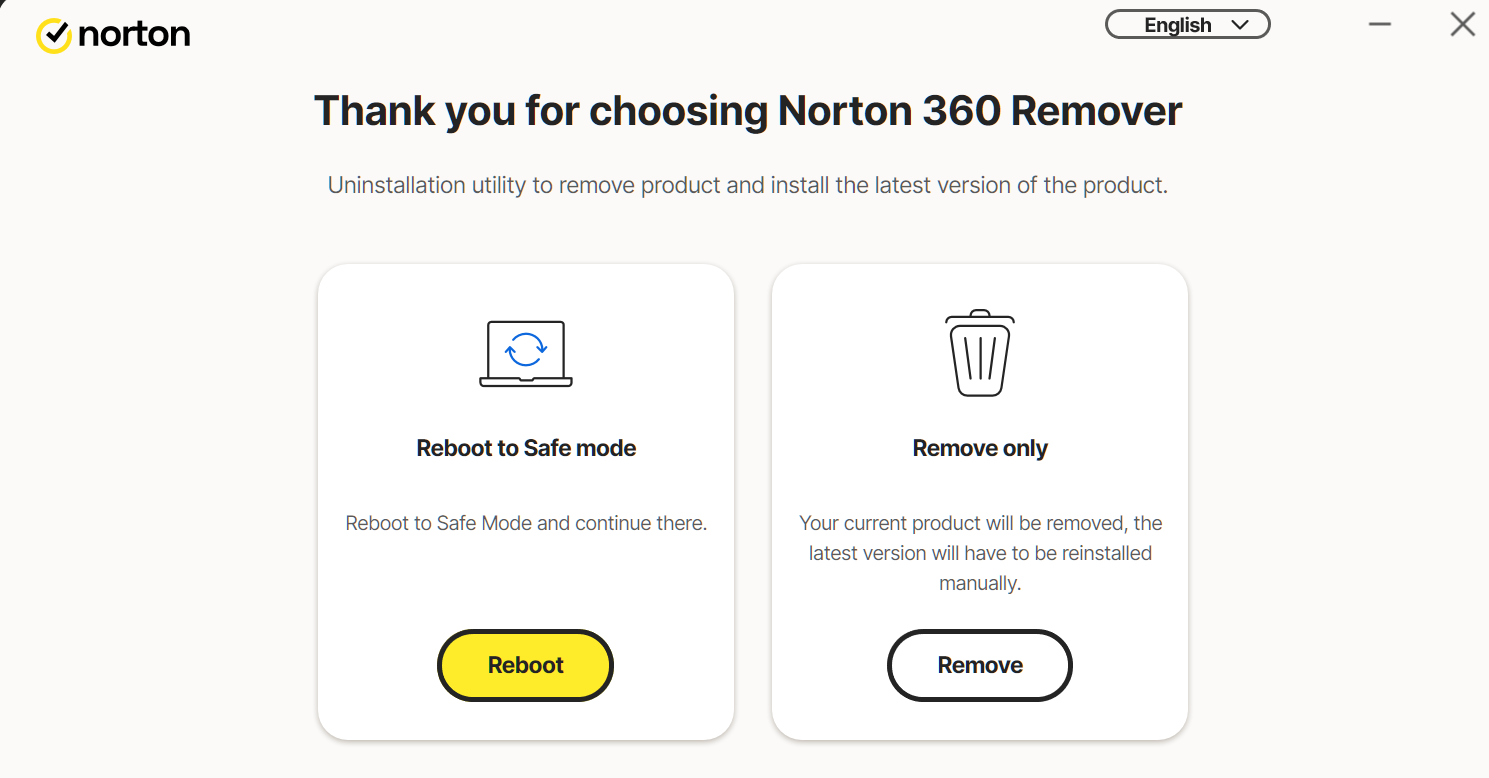Viewport: 1489px width, 778px height.
Task: Click the empty area beside the trash icon
Action: point(1100,353)
